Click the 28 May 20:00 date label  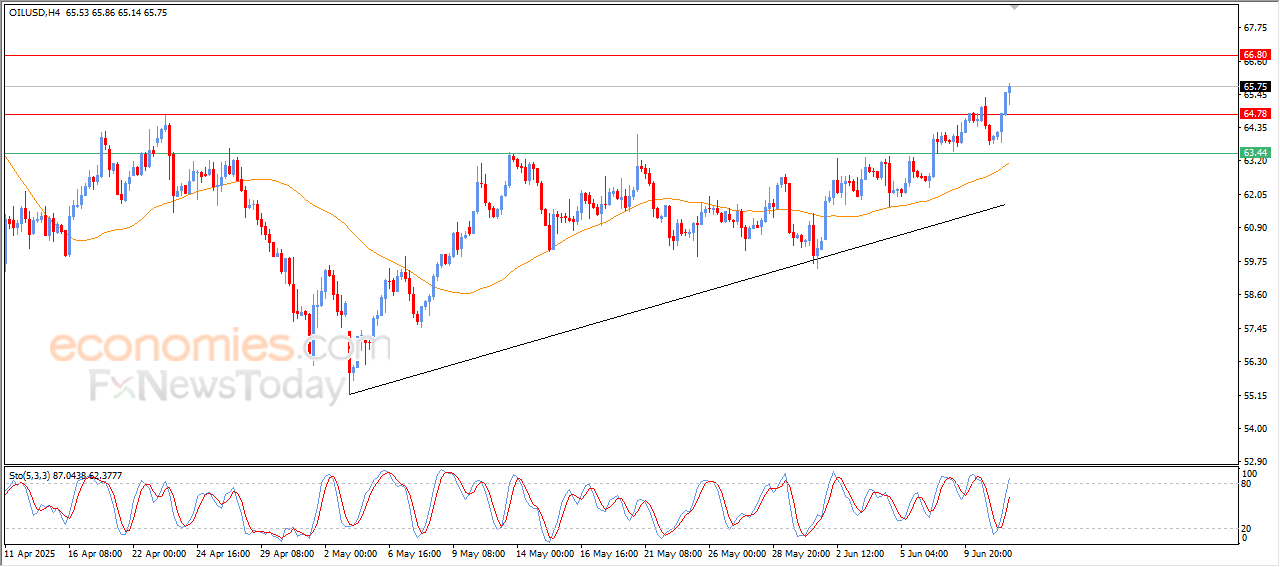point(801,552)
